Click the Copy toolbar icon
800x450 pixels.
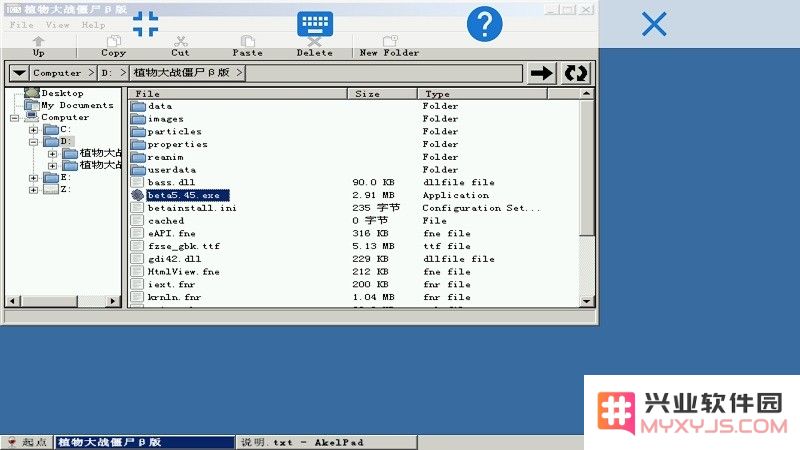point(113,41)
